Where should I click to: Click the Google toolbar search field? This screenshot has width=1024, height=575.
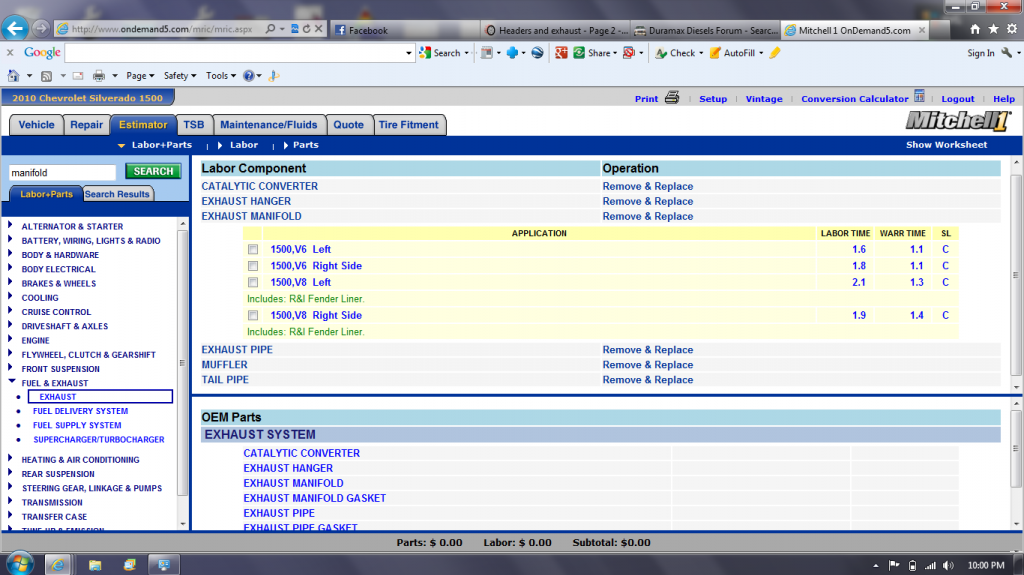pos(234,53)
